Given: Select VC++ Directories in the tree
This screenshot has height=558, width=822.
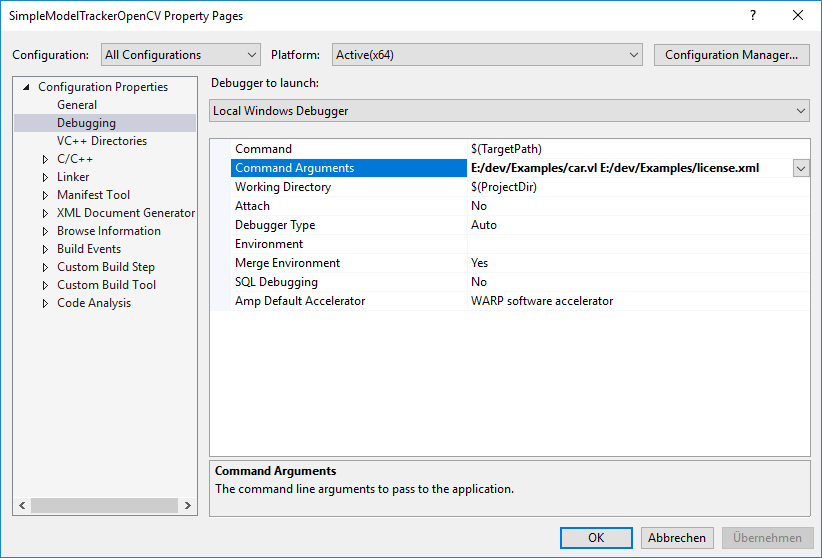Looking at the screenshot, I should coord(102,141).
